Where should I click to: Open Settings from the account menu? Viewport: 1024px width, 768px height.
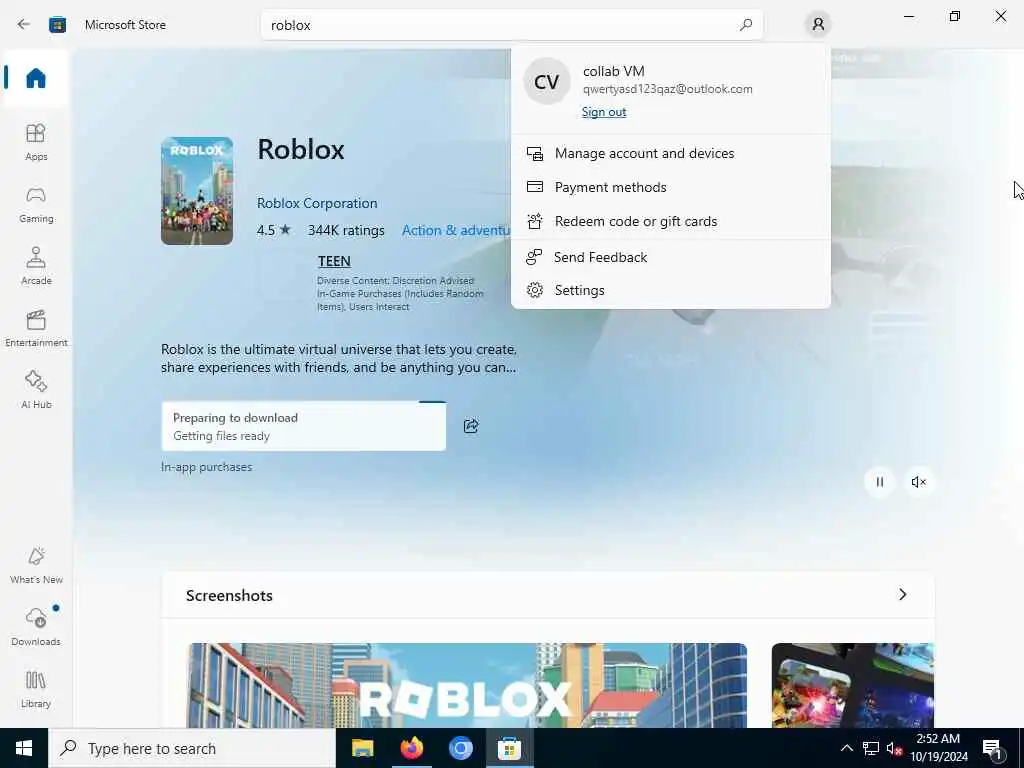point(671,290)
